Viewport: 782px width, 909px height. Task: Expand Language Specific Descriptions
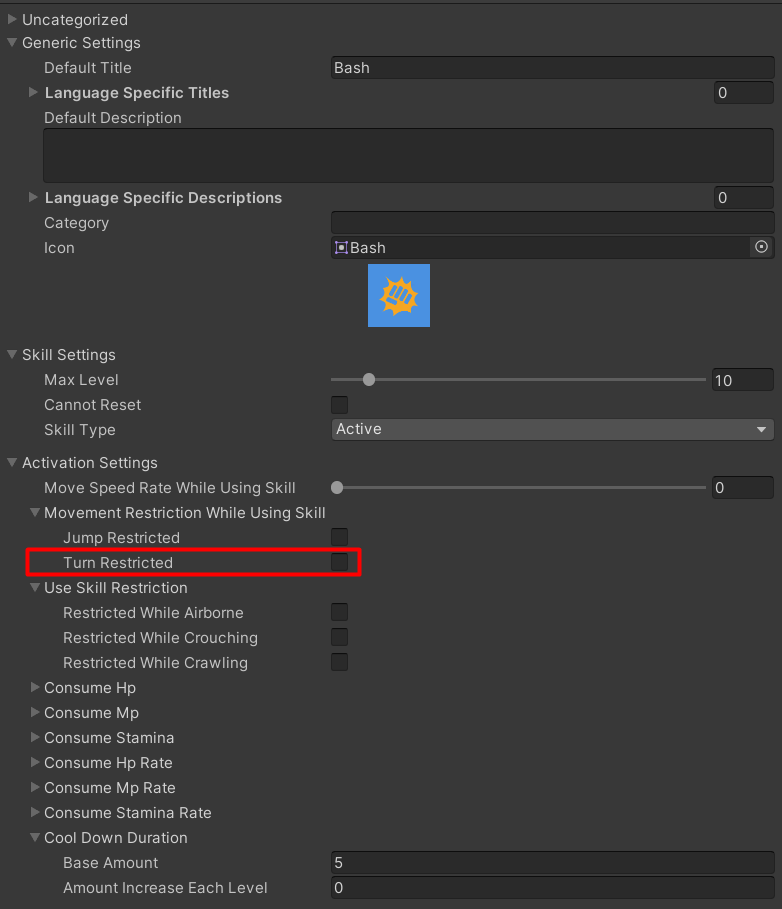[x=33, y=198]
